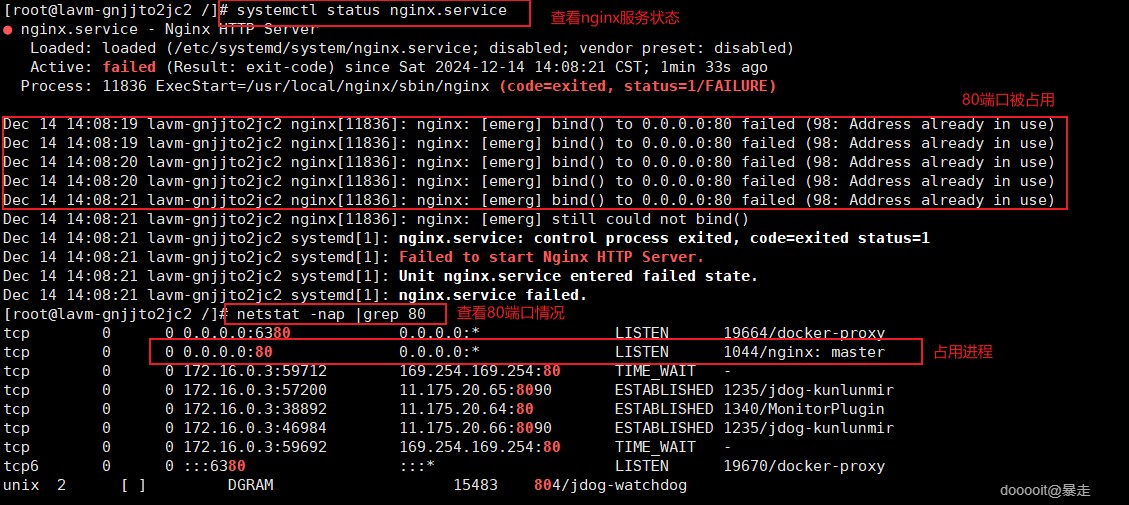The height and width of the screenshot is (505, 1129).
Task: Click the '19670/docker-proxy' process entry
Action: (x=804, y=466)
